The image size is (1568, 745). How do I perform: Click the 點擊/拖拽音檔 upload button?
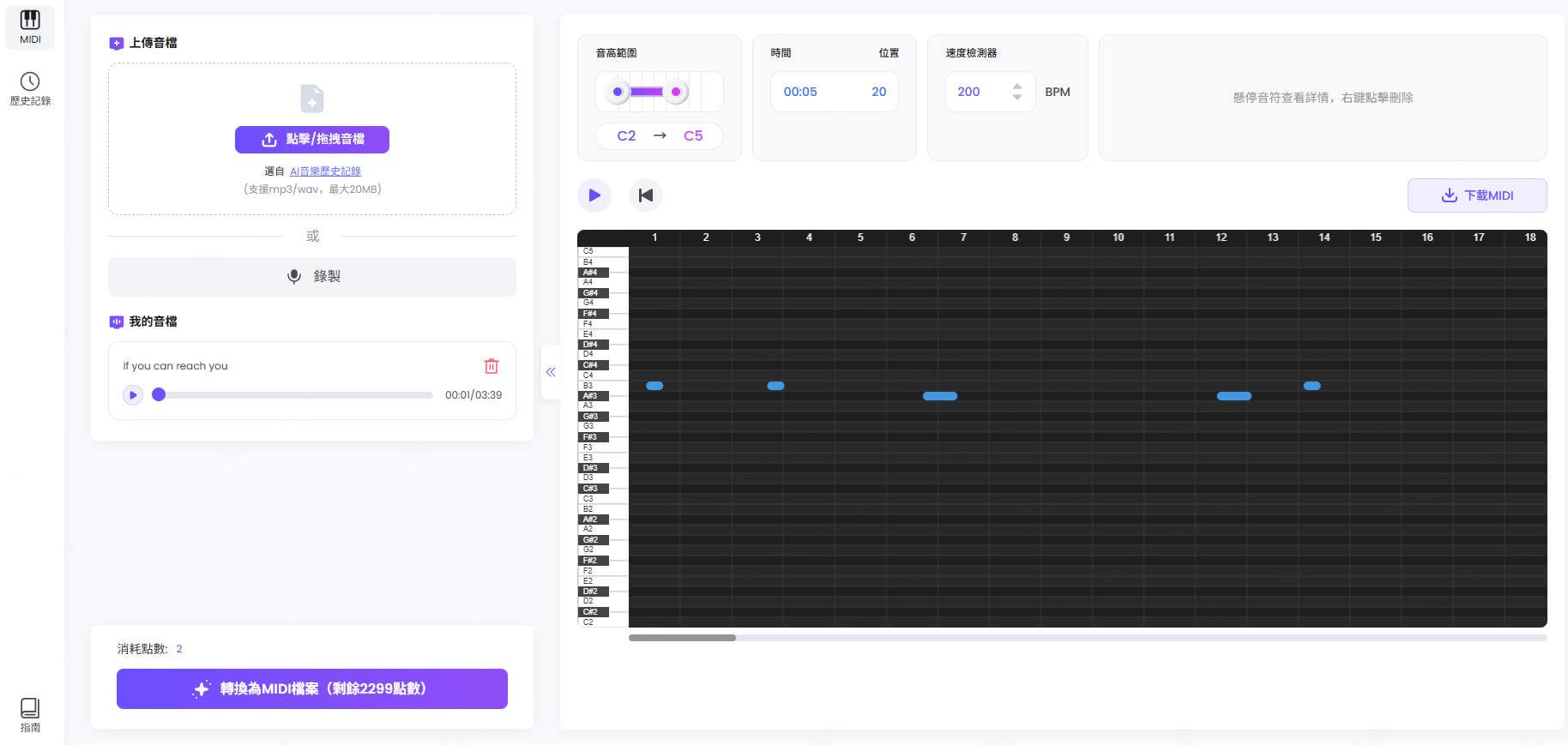point(312,140)
